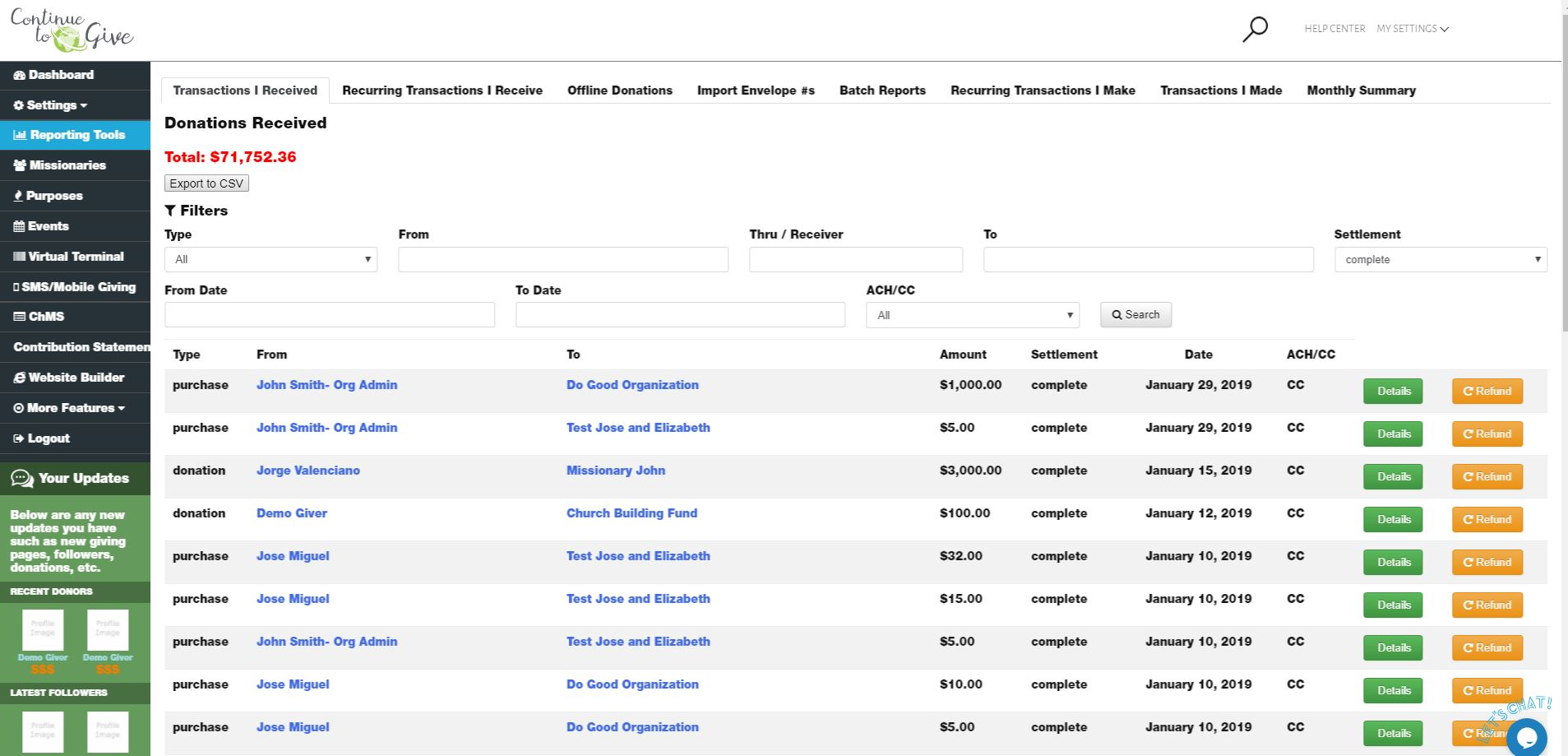Click second Demo Giver recent donor thumbnail
Viewport: 1568px width, 756px height.
coord(108,630)
